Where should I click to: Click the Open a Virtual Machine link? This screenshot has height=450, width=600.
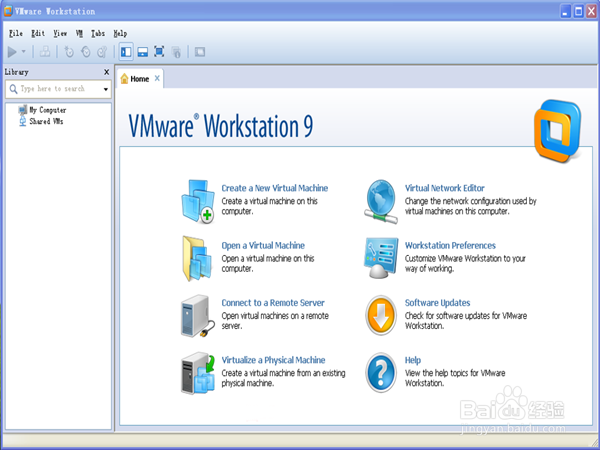pyautogui.click(x=263, y=246)
